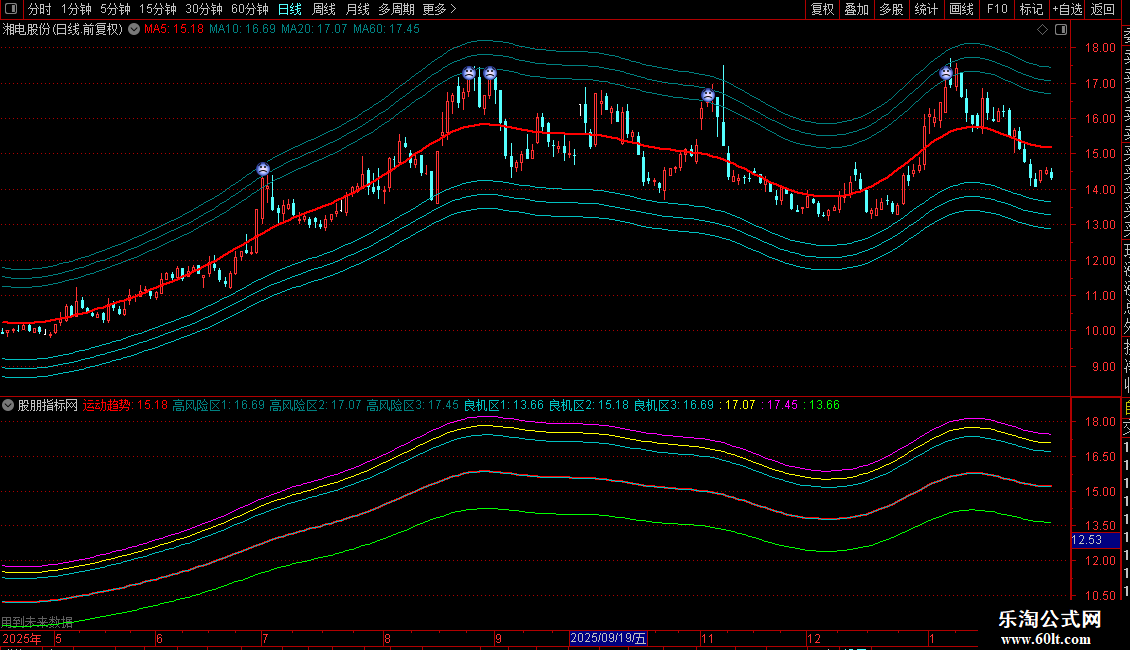Click the 高风险区1: 16.69 label
Screen dimensions: 1130x650
pyautogui.click(x=218, y=405)
